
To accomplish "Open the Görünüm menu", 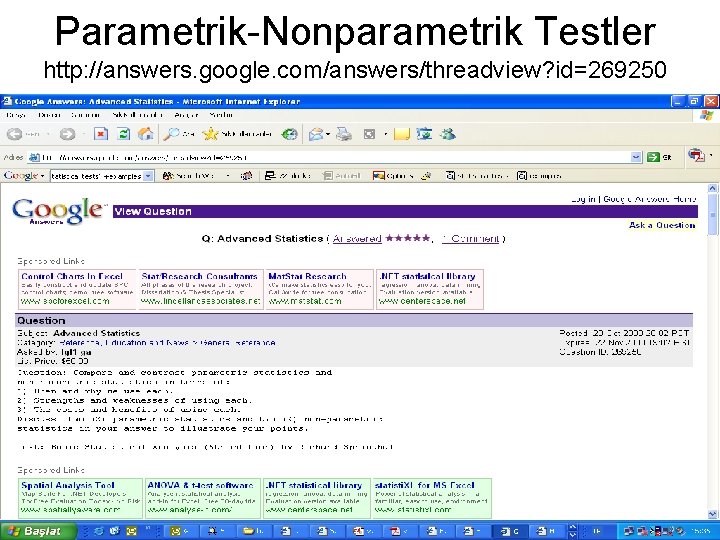I will coord(85,115).
